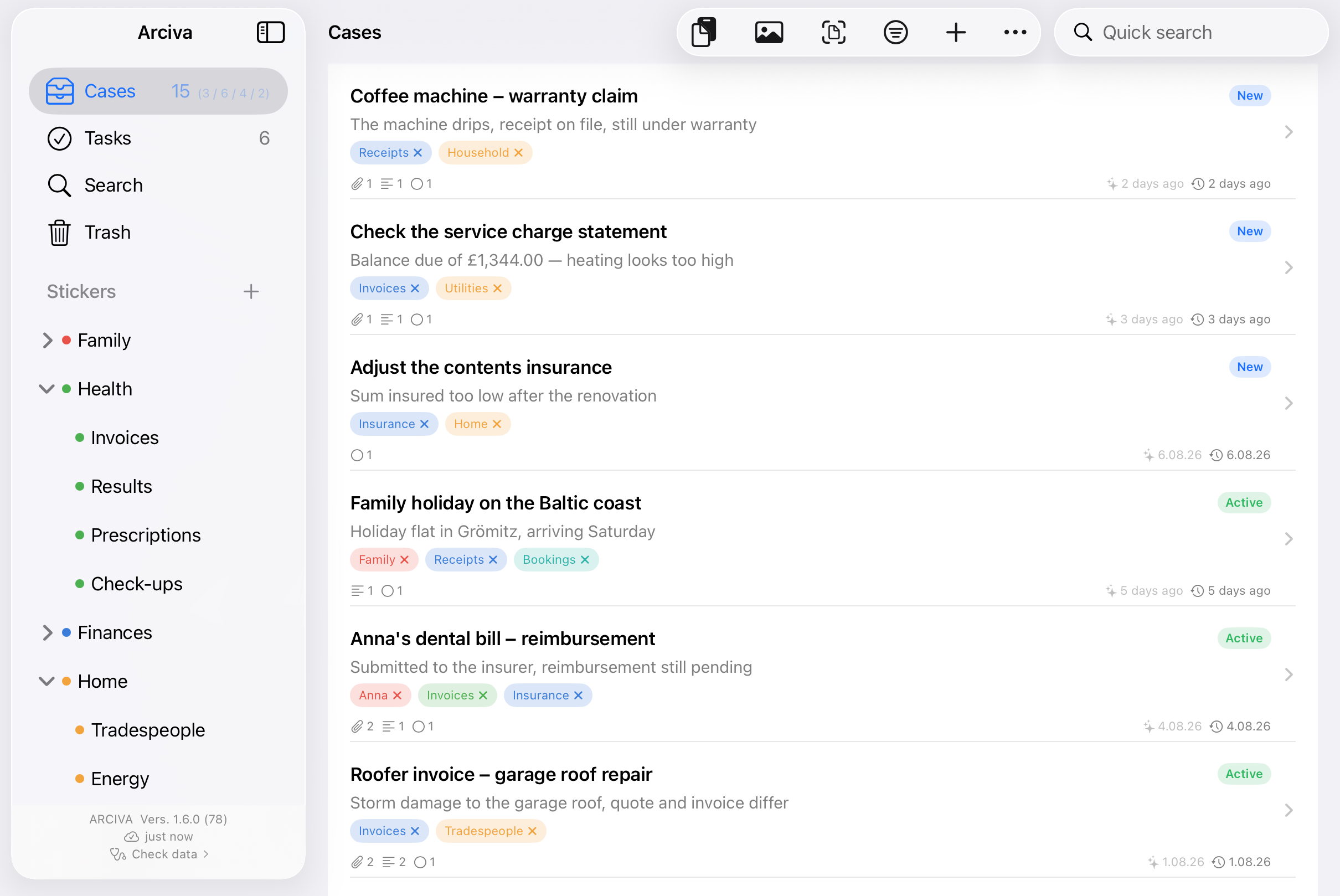This screenshot has height=896, width=1340.
Task: Select the Prescriptions sticker
Action: [x=145, y=535]
